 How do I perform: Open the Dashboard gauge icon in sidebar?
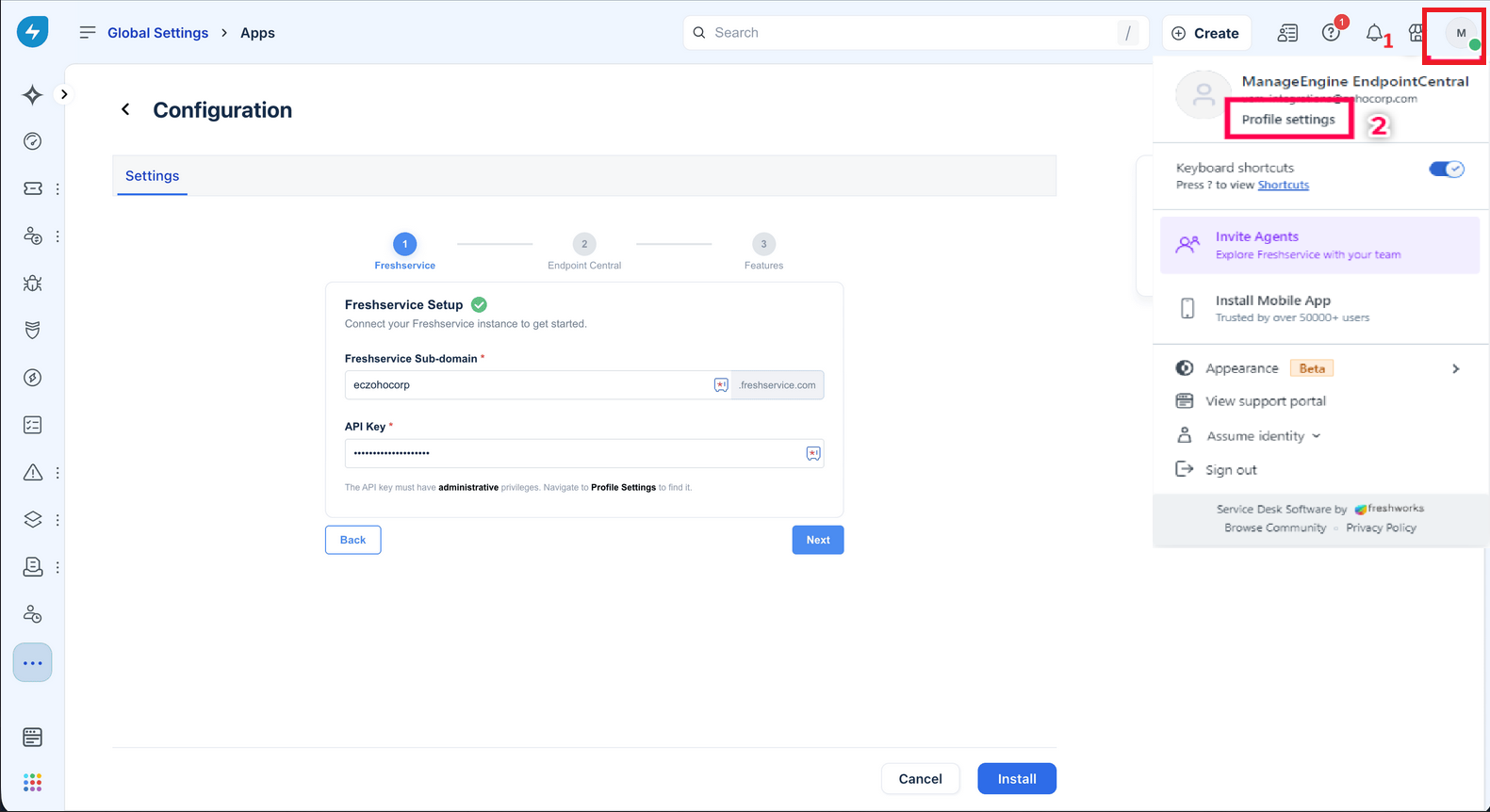(x=33, y=141)
